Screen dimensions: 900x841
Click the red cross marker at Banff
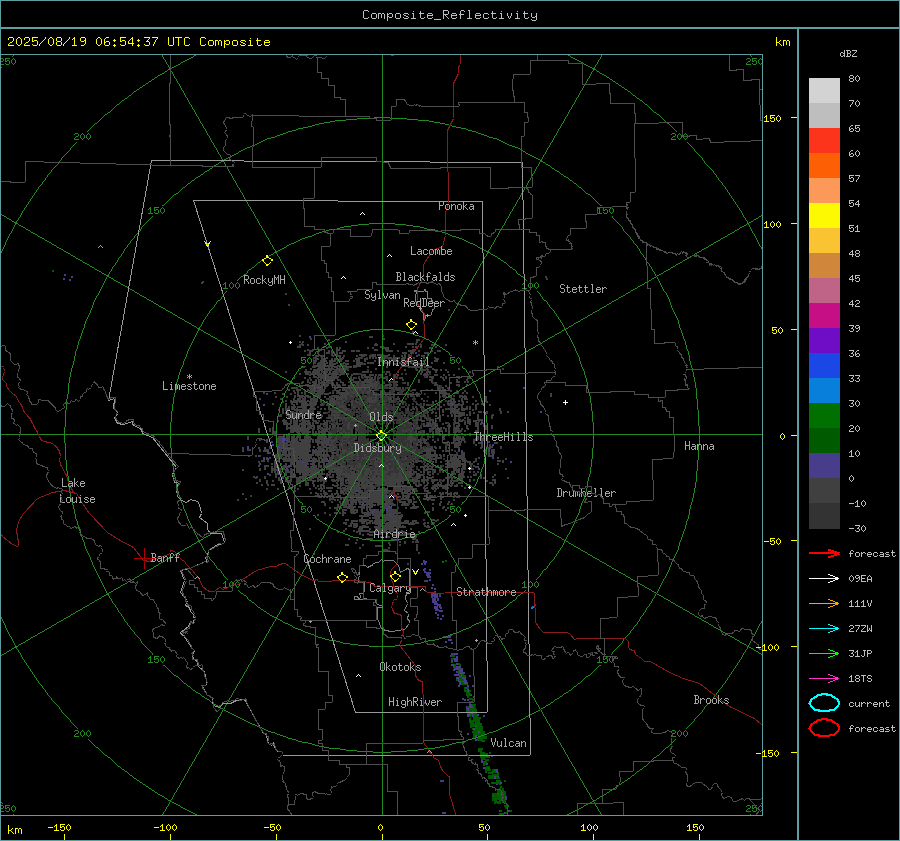click(143, 558)
